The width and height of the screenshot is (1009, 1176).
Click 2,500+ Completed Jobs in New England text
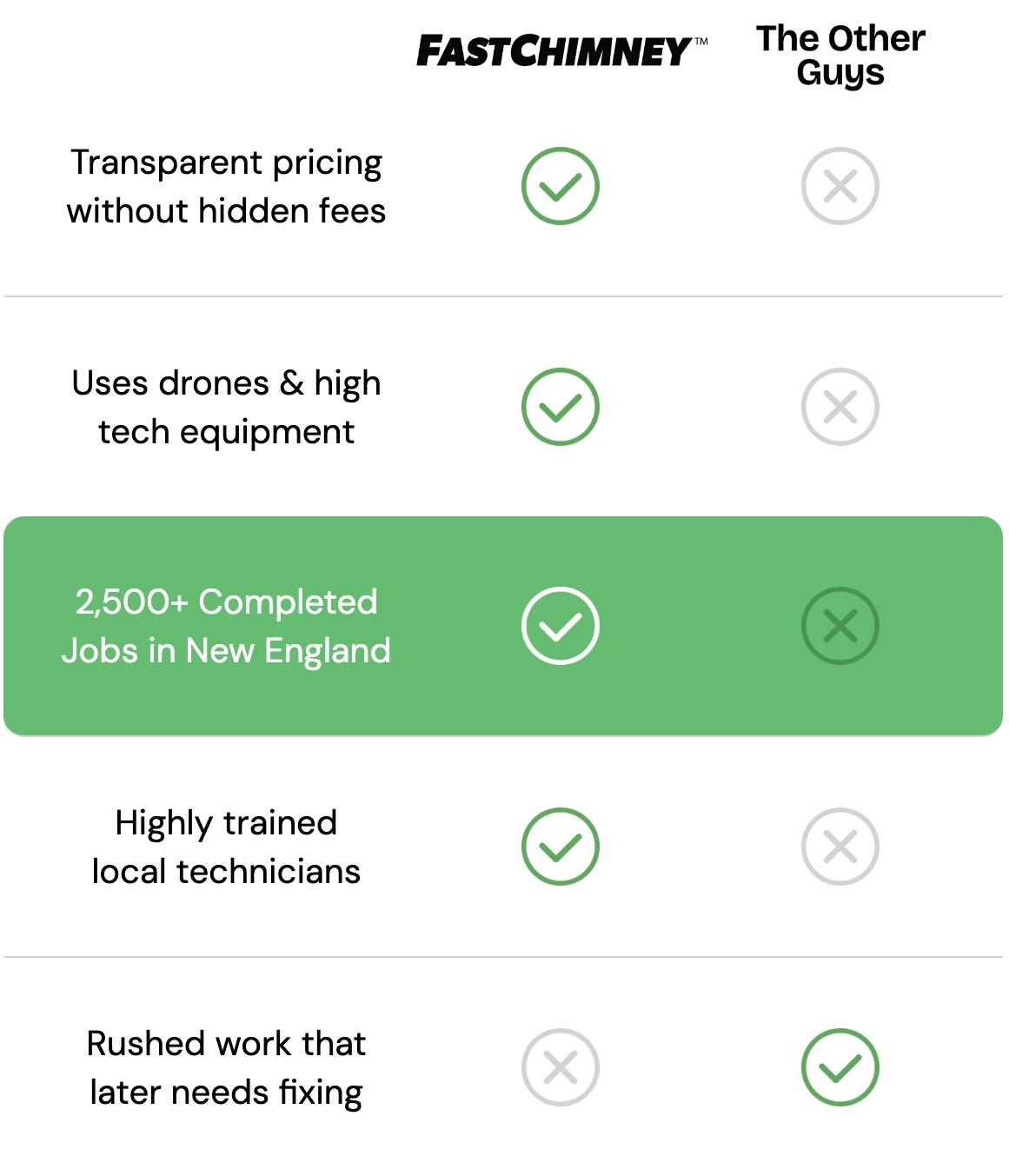point(226,627)
